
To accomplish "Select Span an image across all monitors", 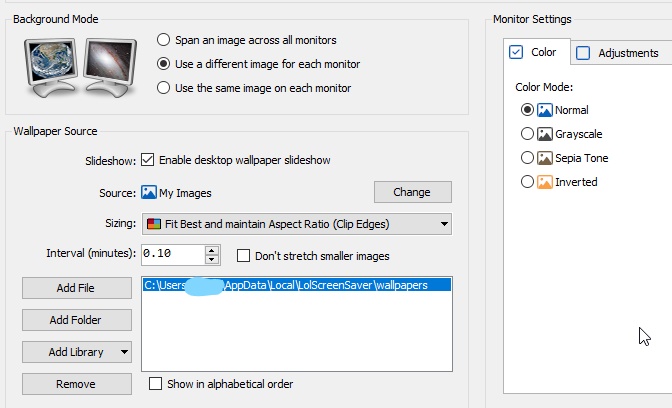I will coord(165,40).
